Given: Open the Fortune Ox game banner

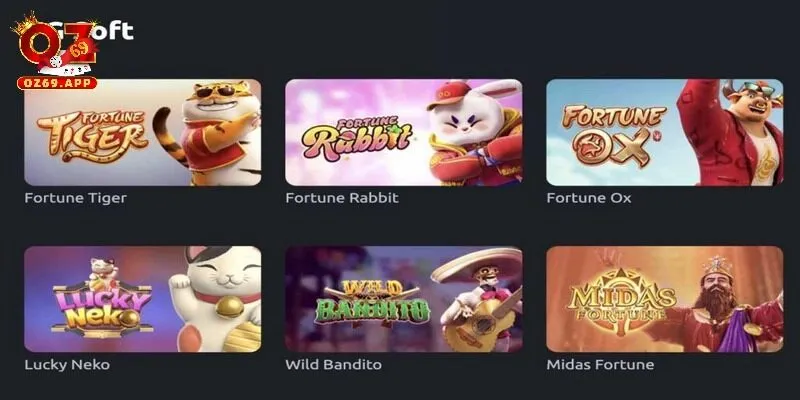Looking at the screenshot, I should [x=665, y=132].
